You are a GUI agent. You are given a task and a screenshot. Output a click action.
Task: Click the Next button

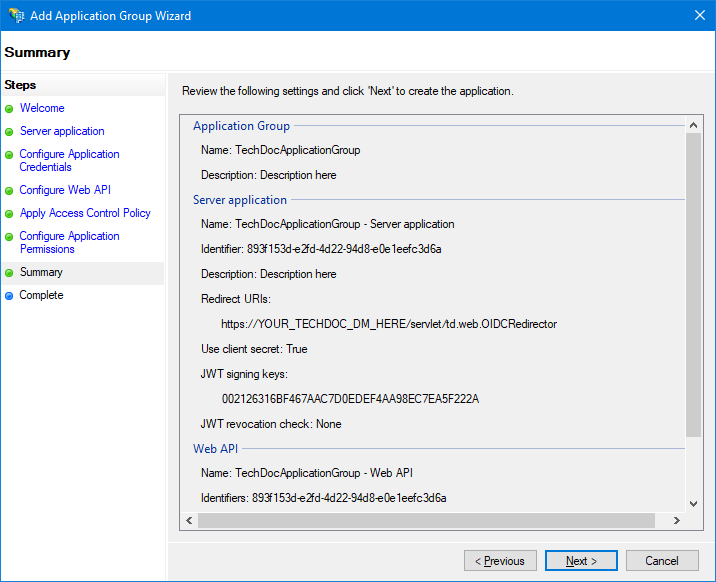(581, 561)
